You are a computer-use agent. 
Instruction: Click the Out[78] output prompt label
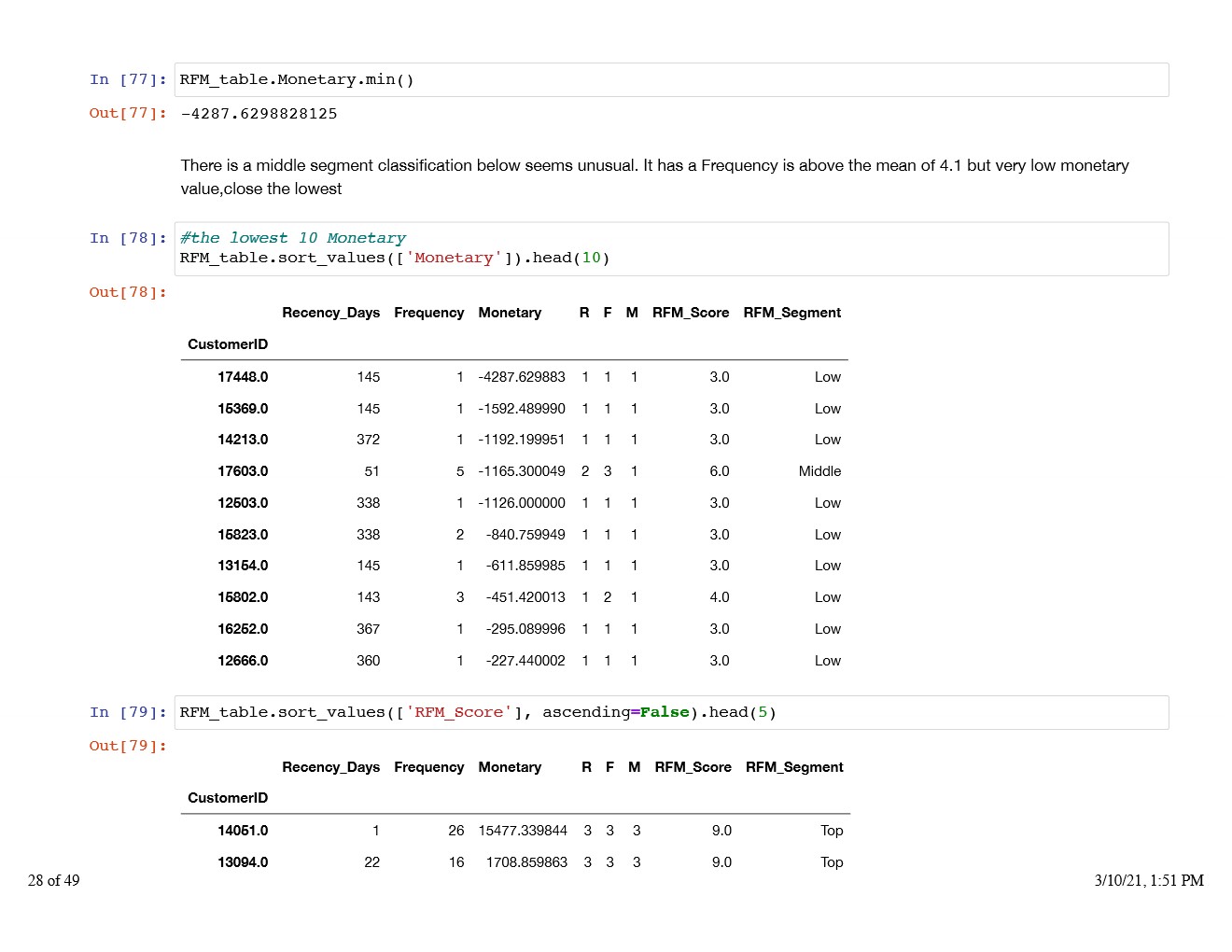pos(128,292)
